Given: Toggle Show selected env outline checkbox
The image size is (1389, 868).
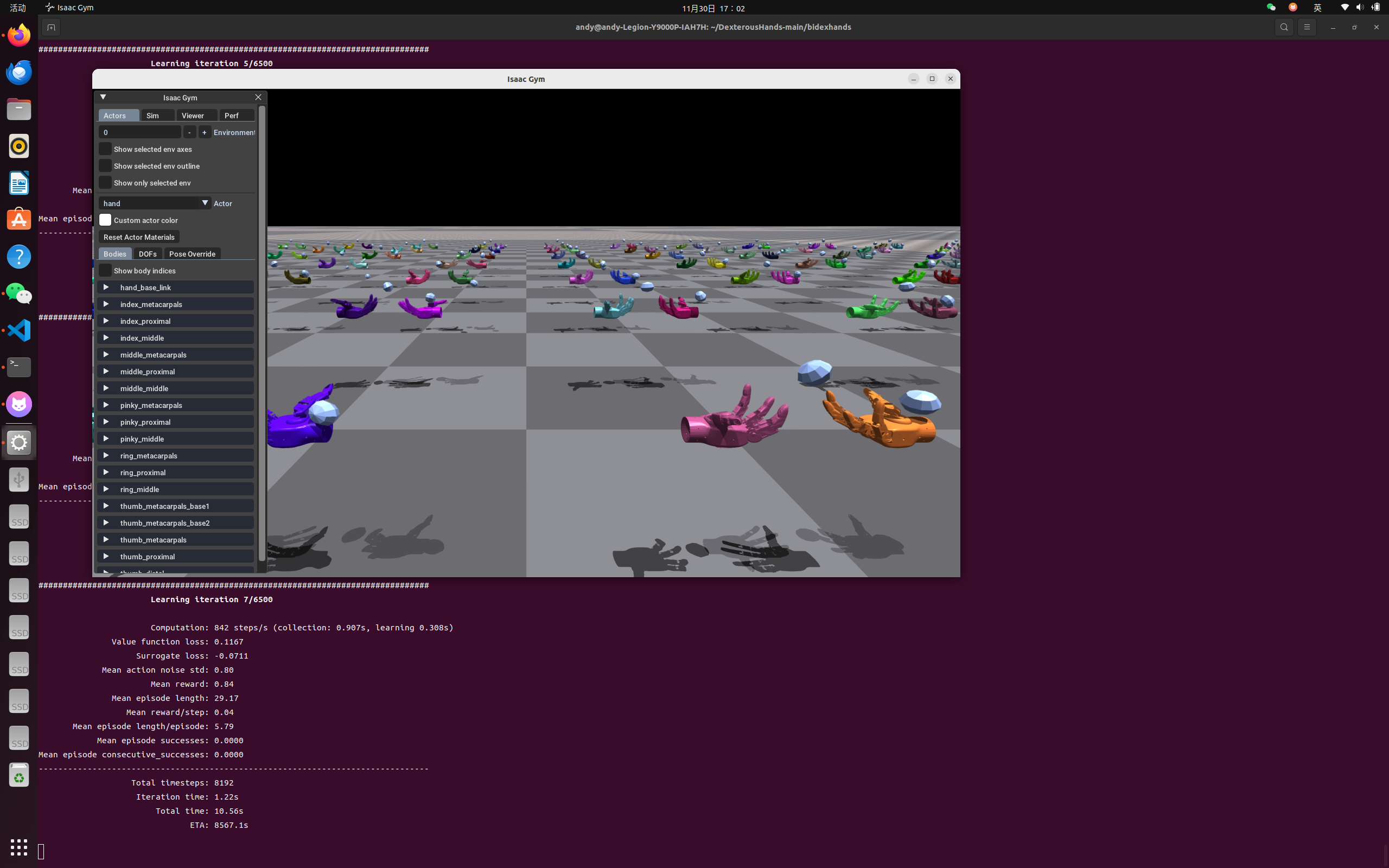Looking at the screenshot, I should 105,166.
